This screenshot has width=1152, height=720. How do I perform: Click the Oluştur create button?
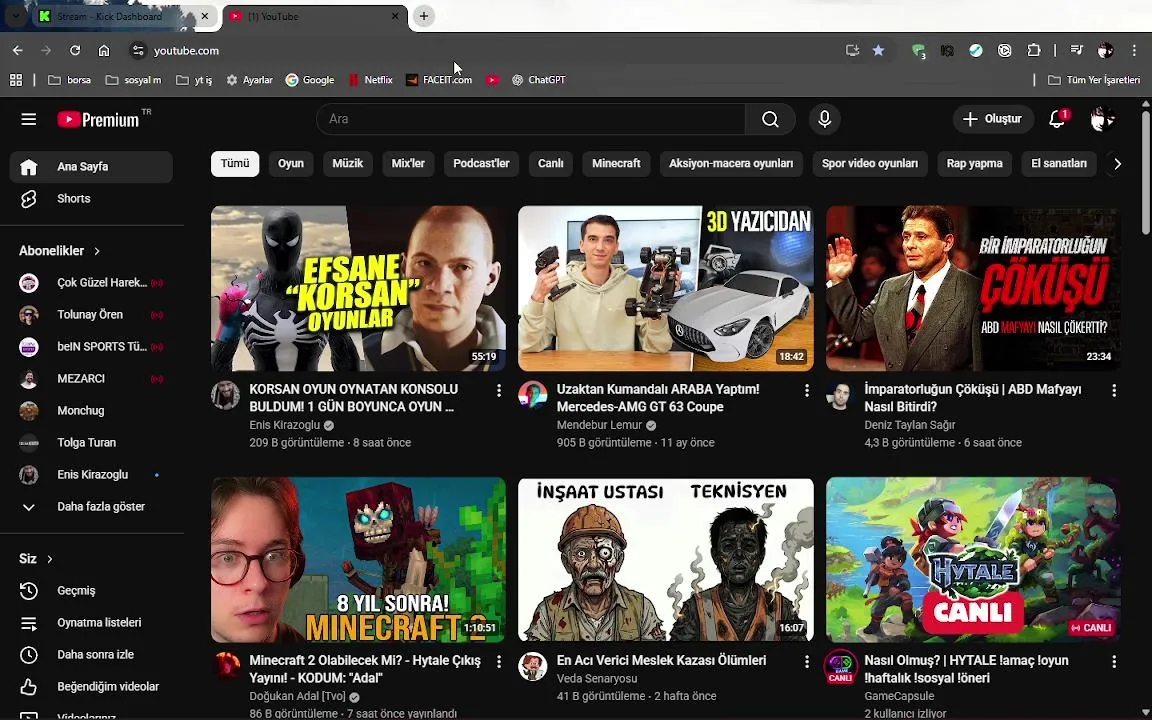[x=993, y=119]
